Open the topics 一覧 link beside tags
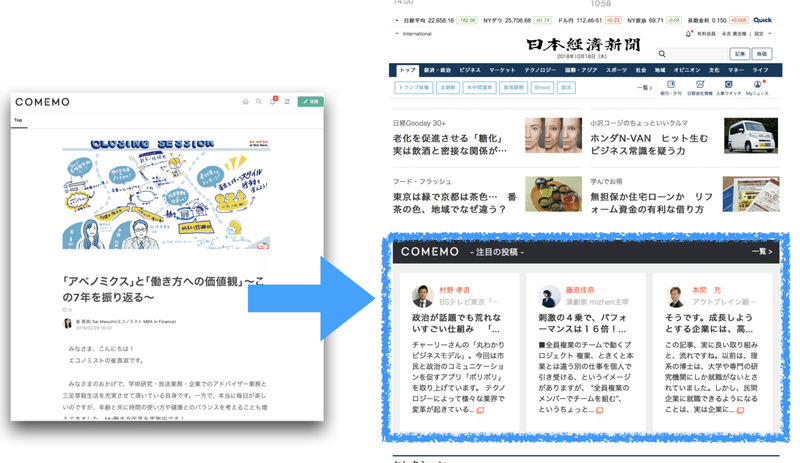This screenshot has width=800, height=463. coord(644,88)
